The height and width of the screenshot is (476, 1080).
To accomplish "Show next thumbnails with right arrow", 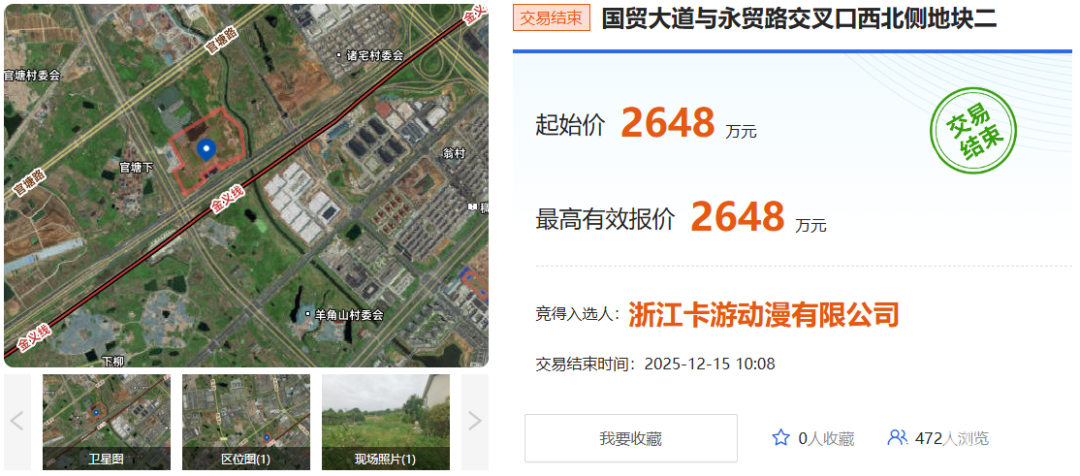I will [475, 421].
